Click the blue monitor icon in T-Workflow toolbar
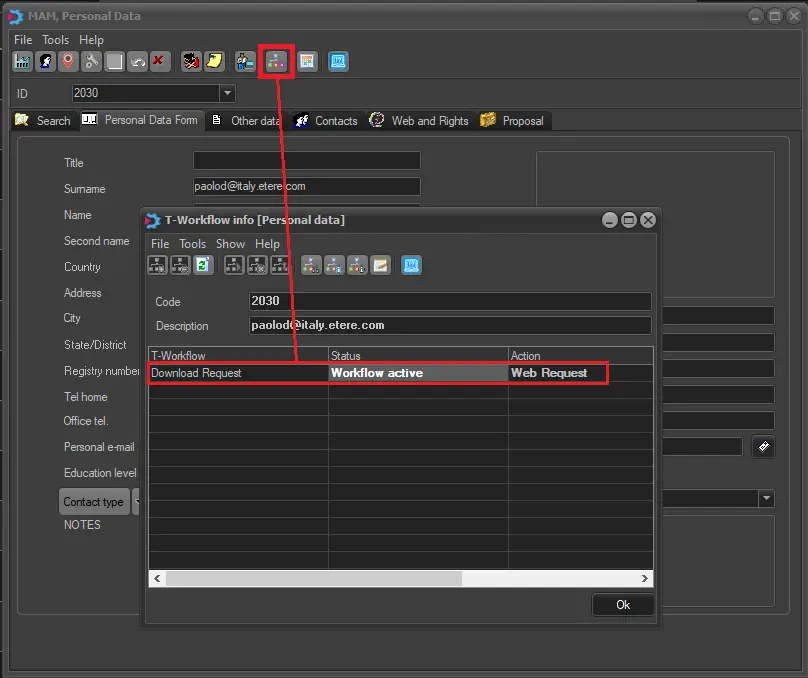808x678 pixels. (x=411, y=265)
